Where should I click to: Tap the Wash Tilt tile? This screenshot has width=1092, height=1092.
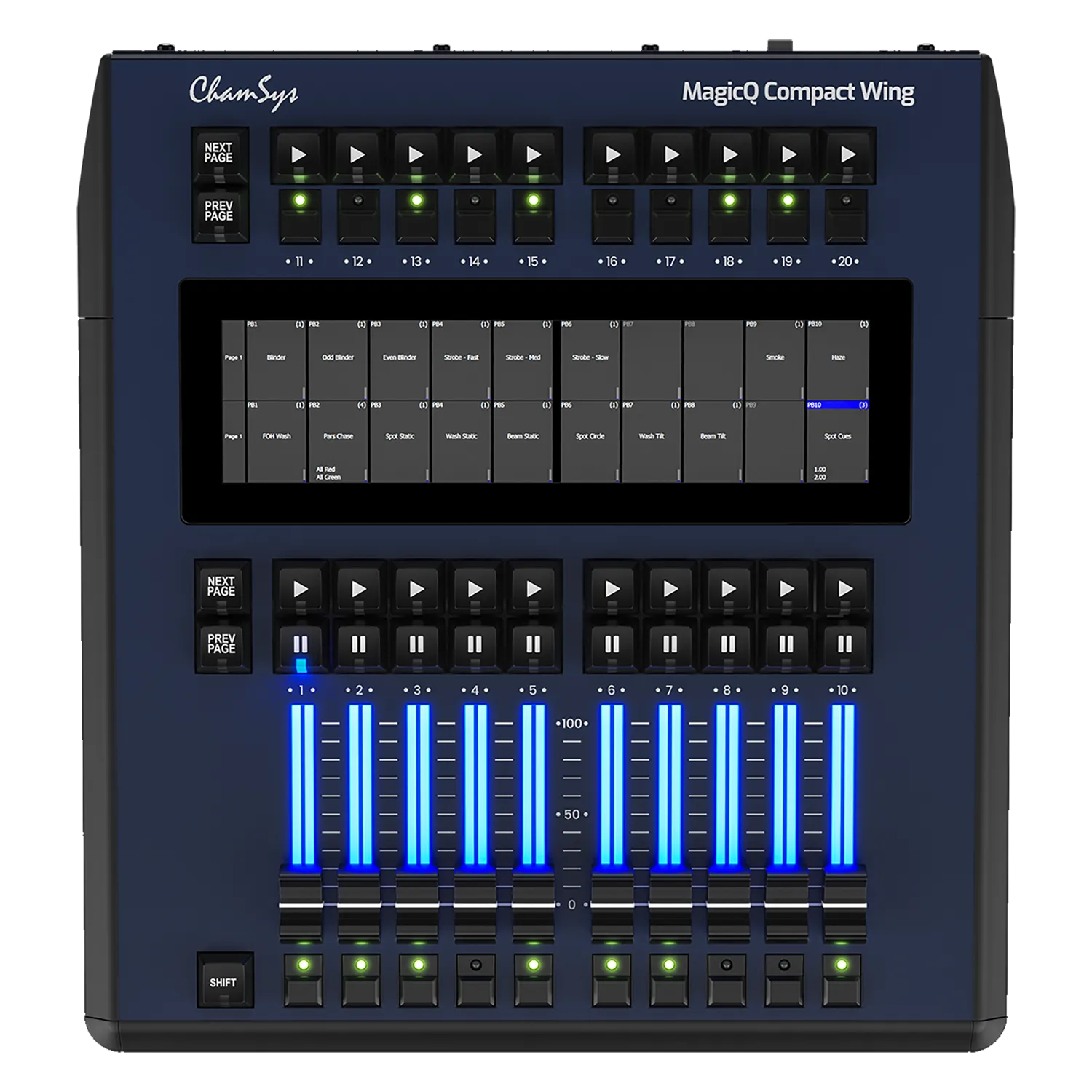(652, 441)
